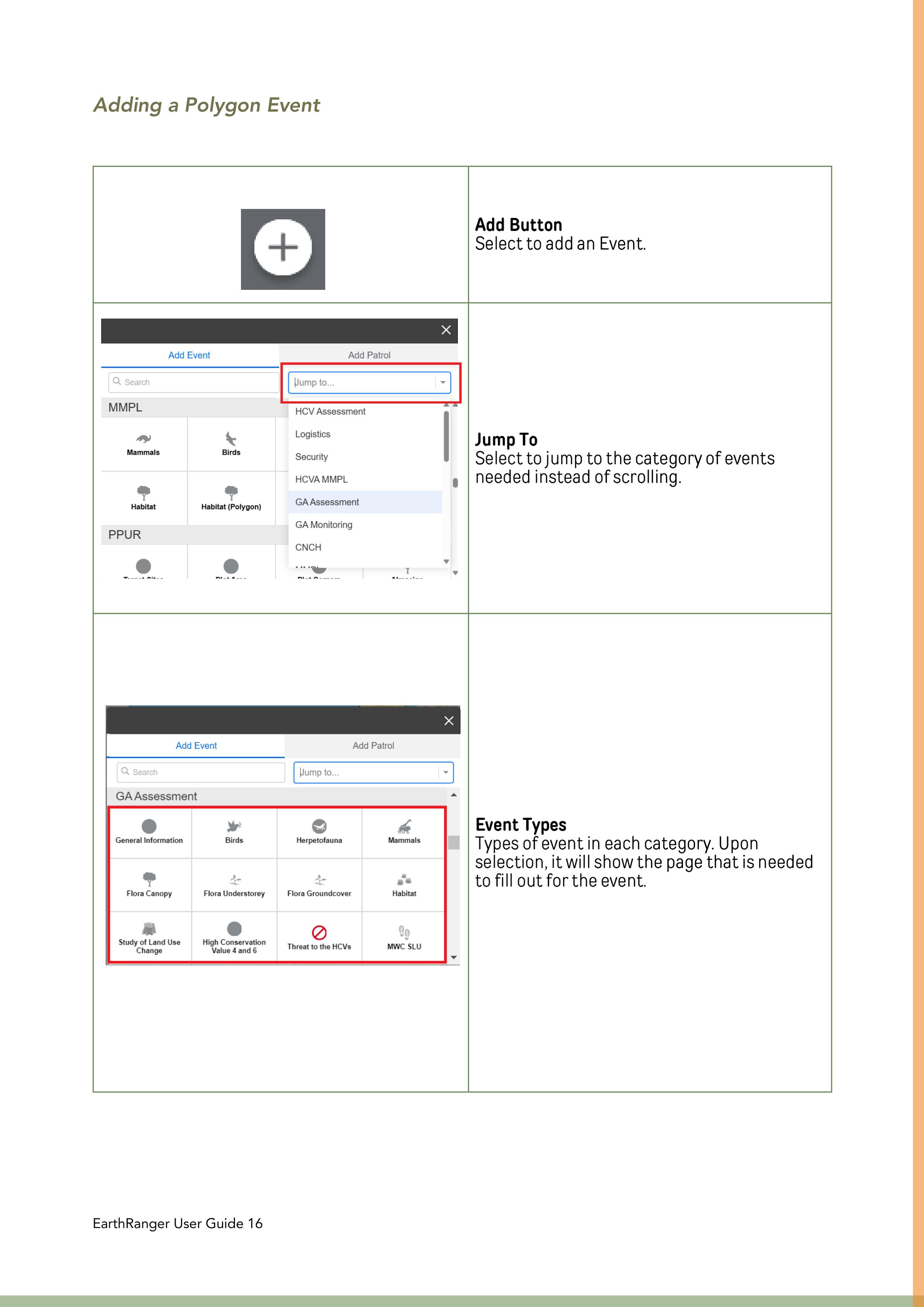Click the dropdown list scrollbar thumb

tap(446, 436)
